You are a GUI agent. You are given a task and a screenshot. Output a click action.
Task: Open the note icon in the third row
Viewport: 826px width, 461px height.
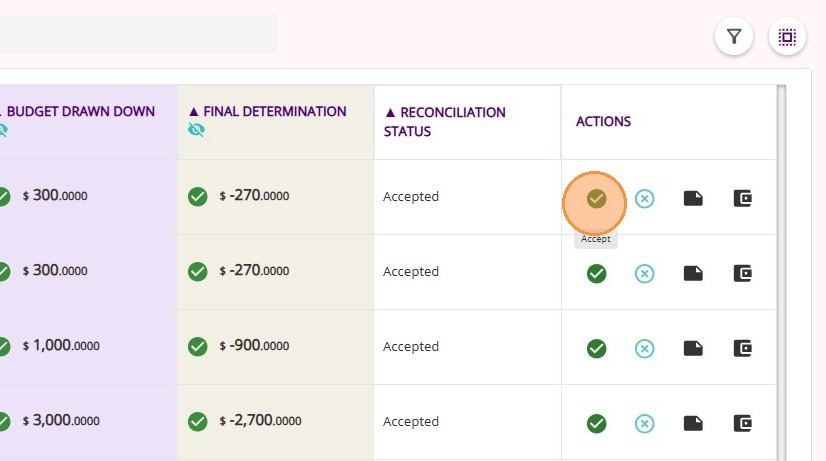click(693, 348)
